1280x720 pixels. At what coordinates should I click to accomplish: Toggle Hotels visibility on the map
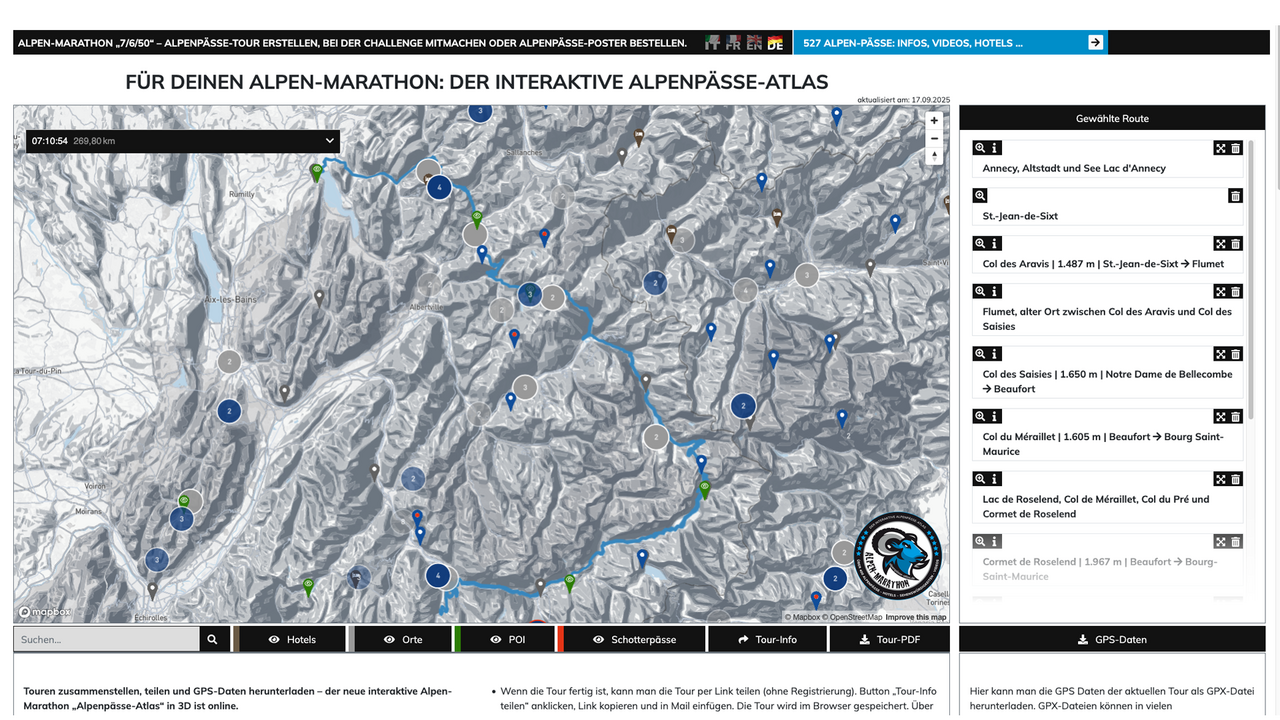(291, 639)
